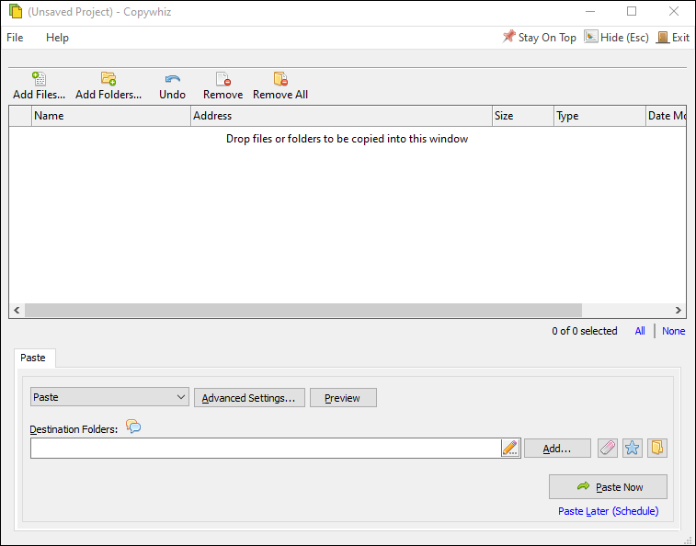Sort by the Type column header
The height and width of the screenshot is (546, 696).
tap(600, 116)
